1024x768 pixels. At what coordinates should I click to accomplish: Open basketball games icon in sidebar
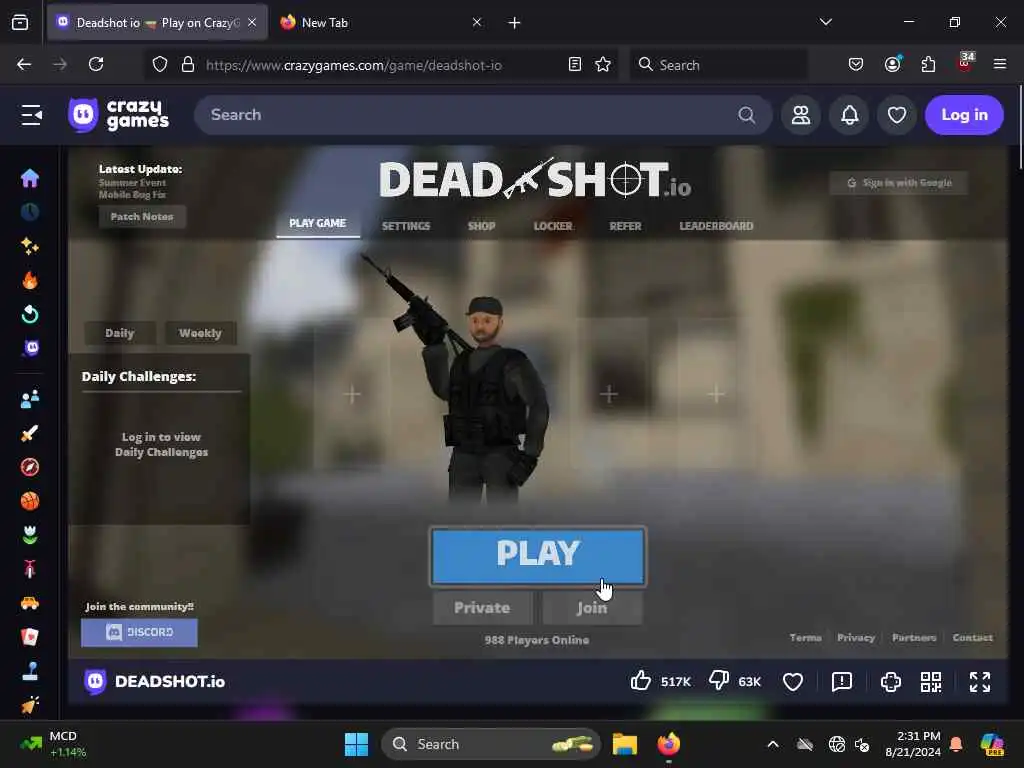[30, 501]
